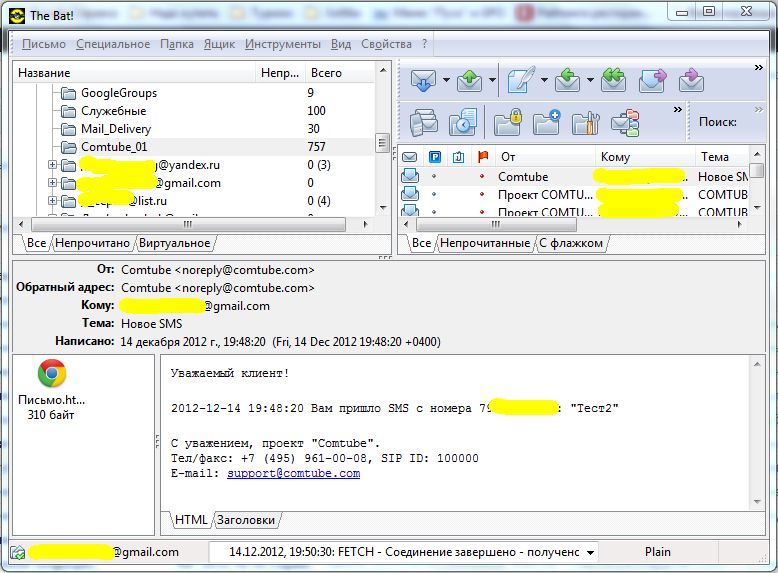Open the status bar log dropdown arrow

click(x=590, y=552)
